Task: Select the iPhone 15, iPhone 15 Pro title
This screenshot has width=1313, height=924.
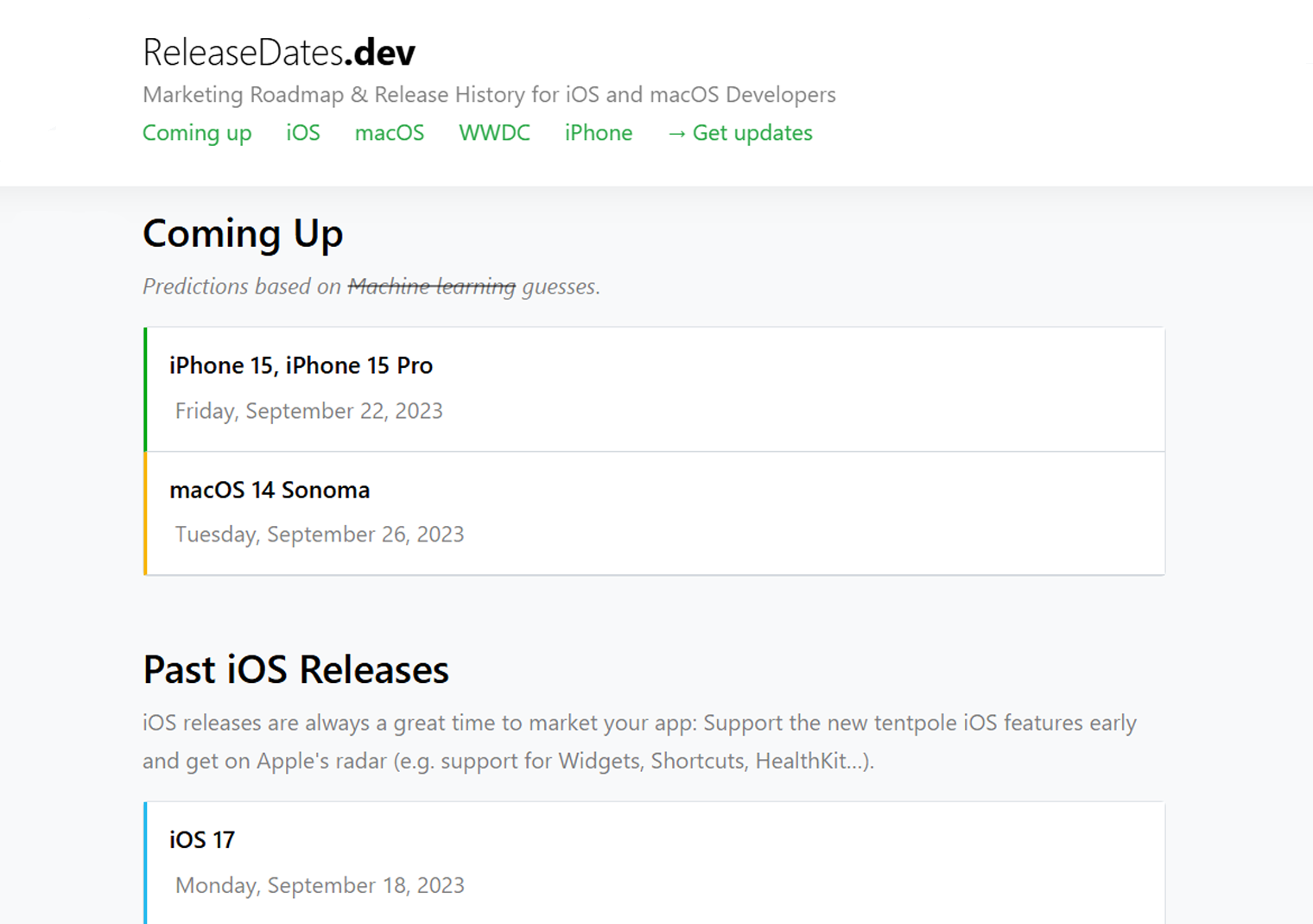Action: pos(301,365)
